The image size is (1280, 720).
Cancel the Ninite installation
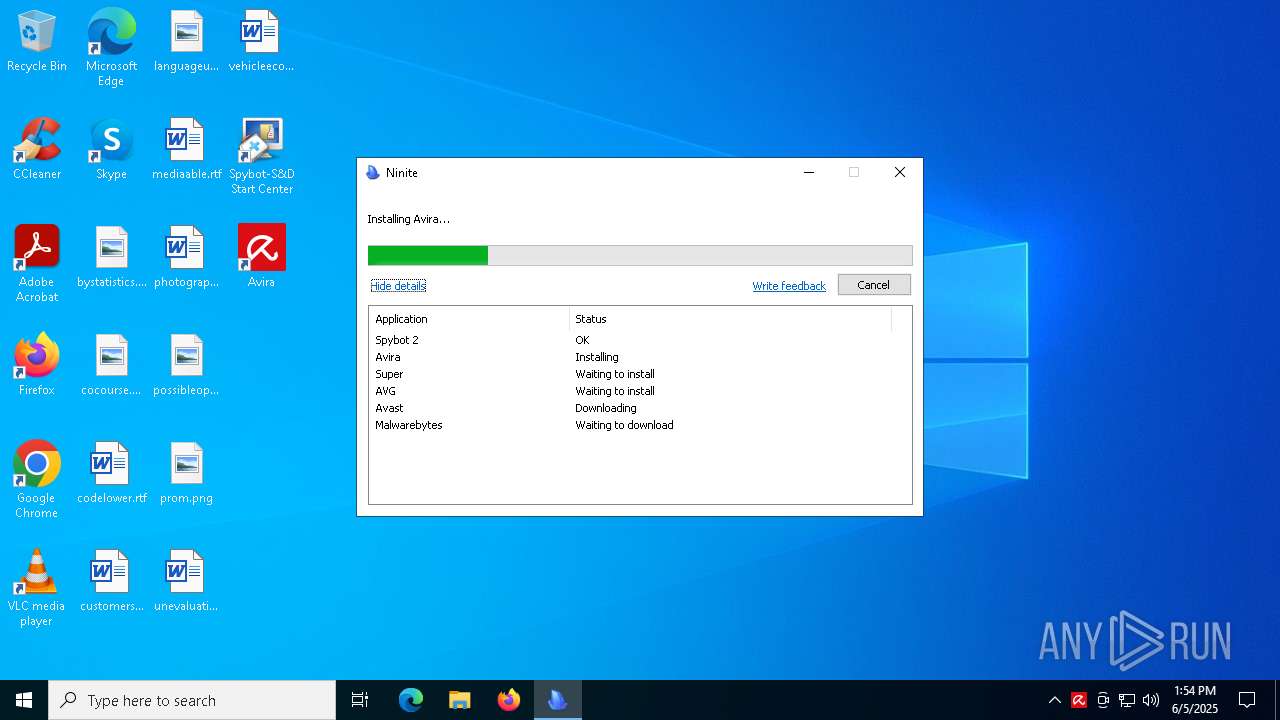pos(873,285)
